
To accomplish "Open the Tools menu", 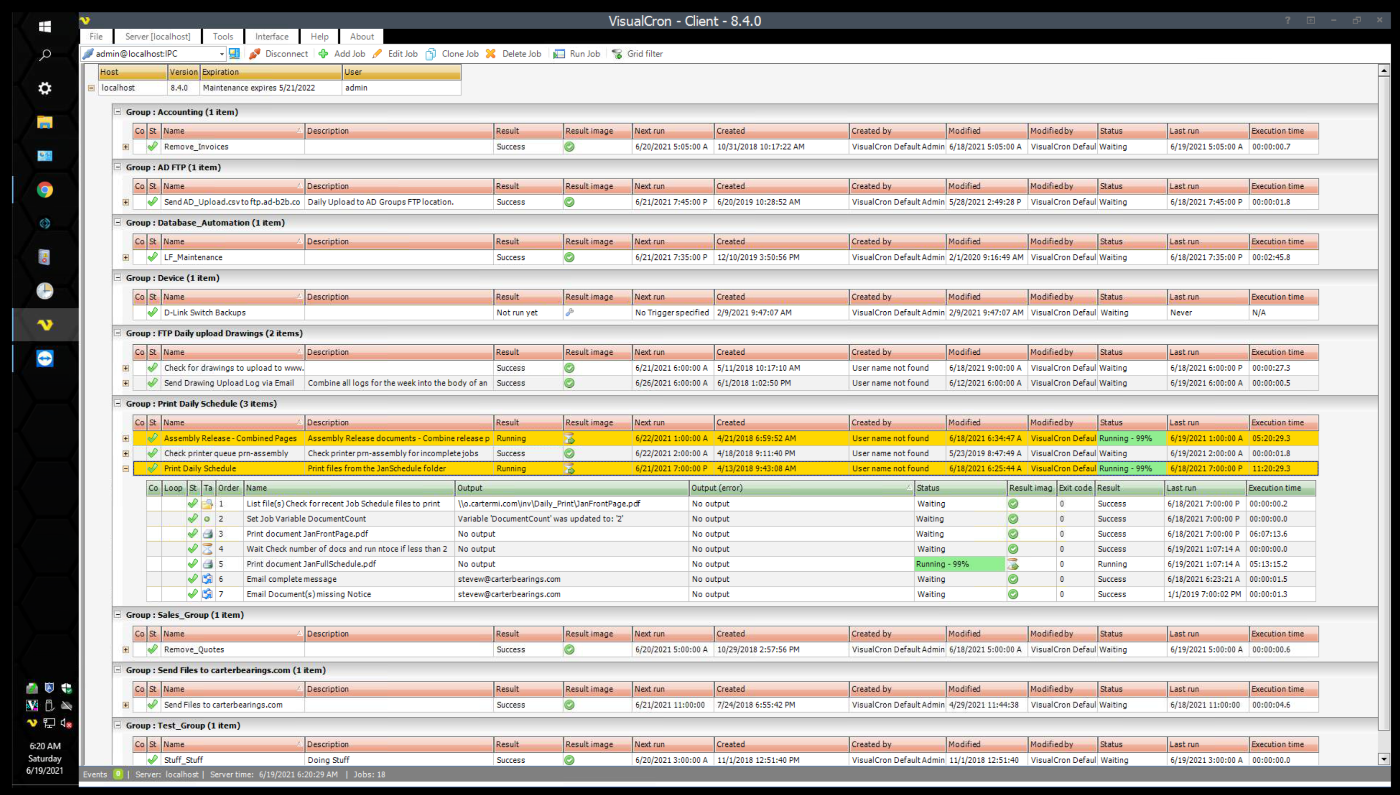I will 223,37.
